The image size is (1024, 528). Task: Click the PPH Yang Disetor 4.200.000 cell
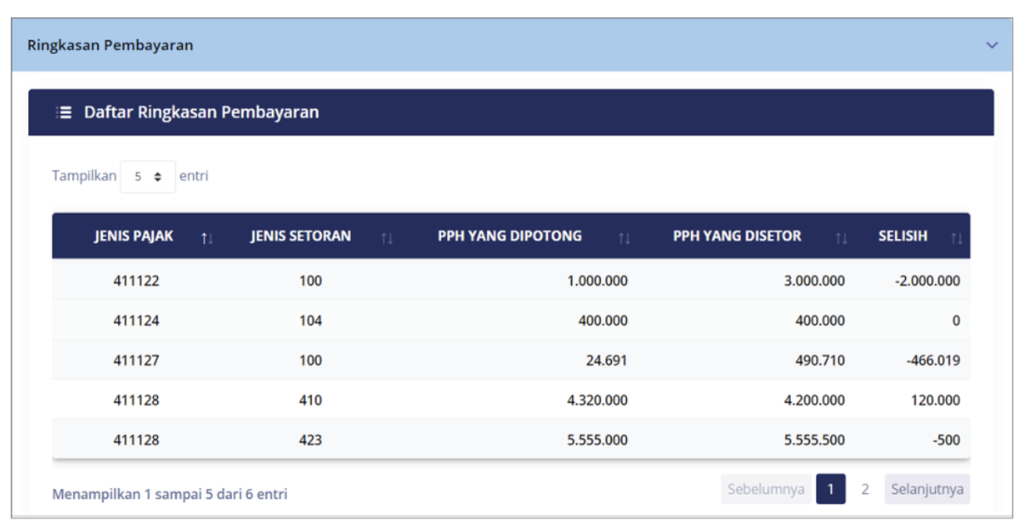[x=811, y=400]
